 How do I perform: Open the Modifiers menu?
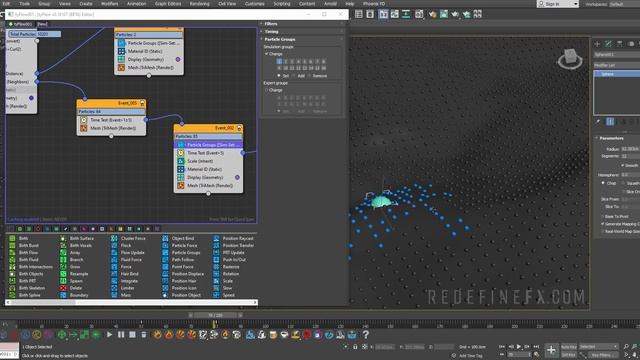[109, 4]
